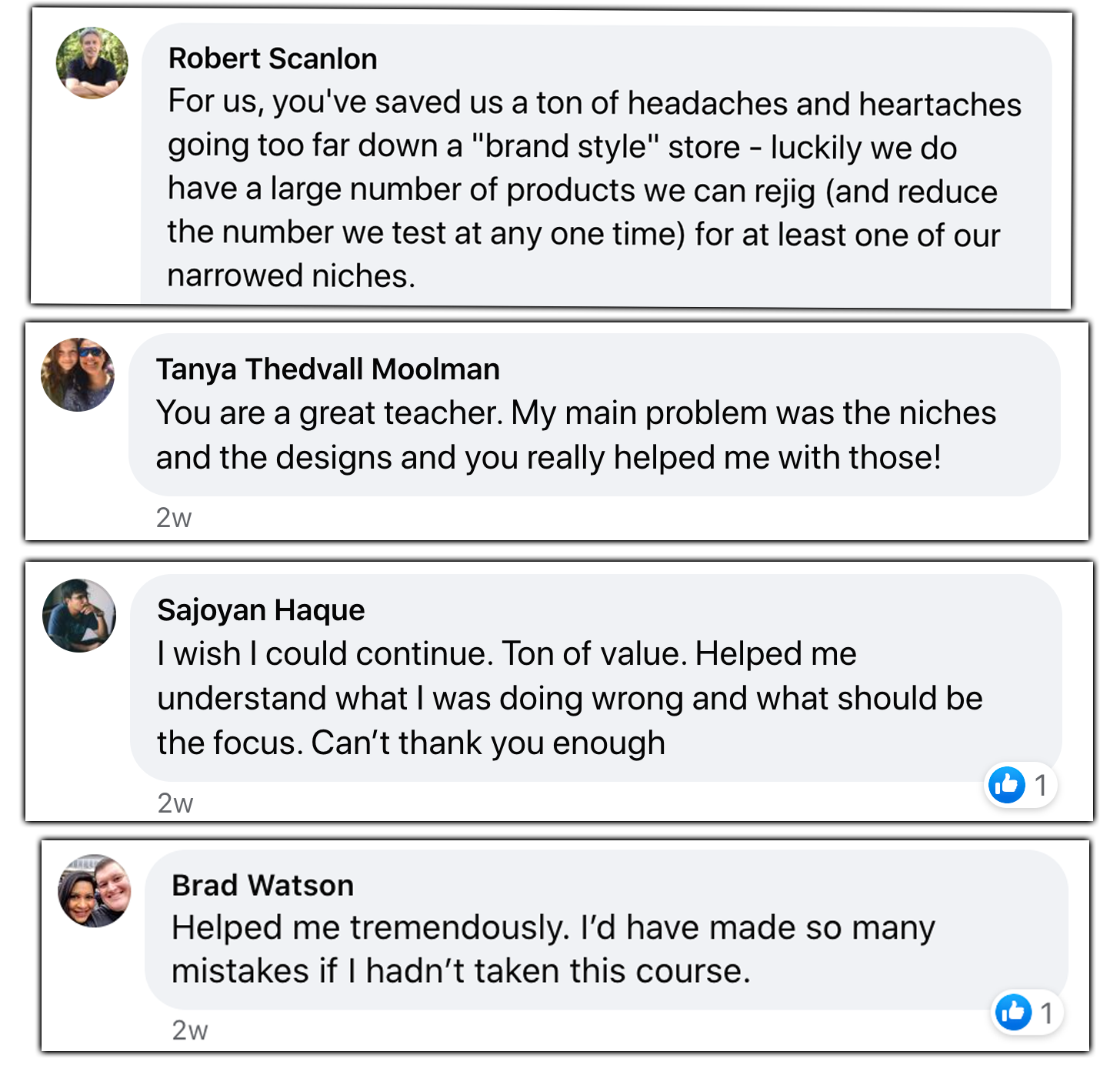Click the Tanya Thedvall Moolman name link
1120x1075 pixels.
point(328,369)
